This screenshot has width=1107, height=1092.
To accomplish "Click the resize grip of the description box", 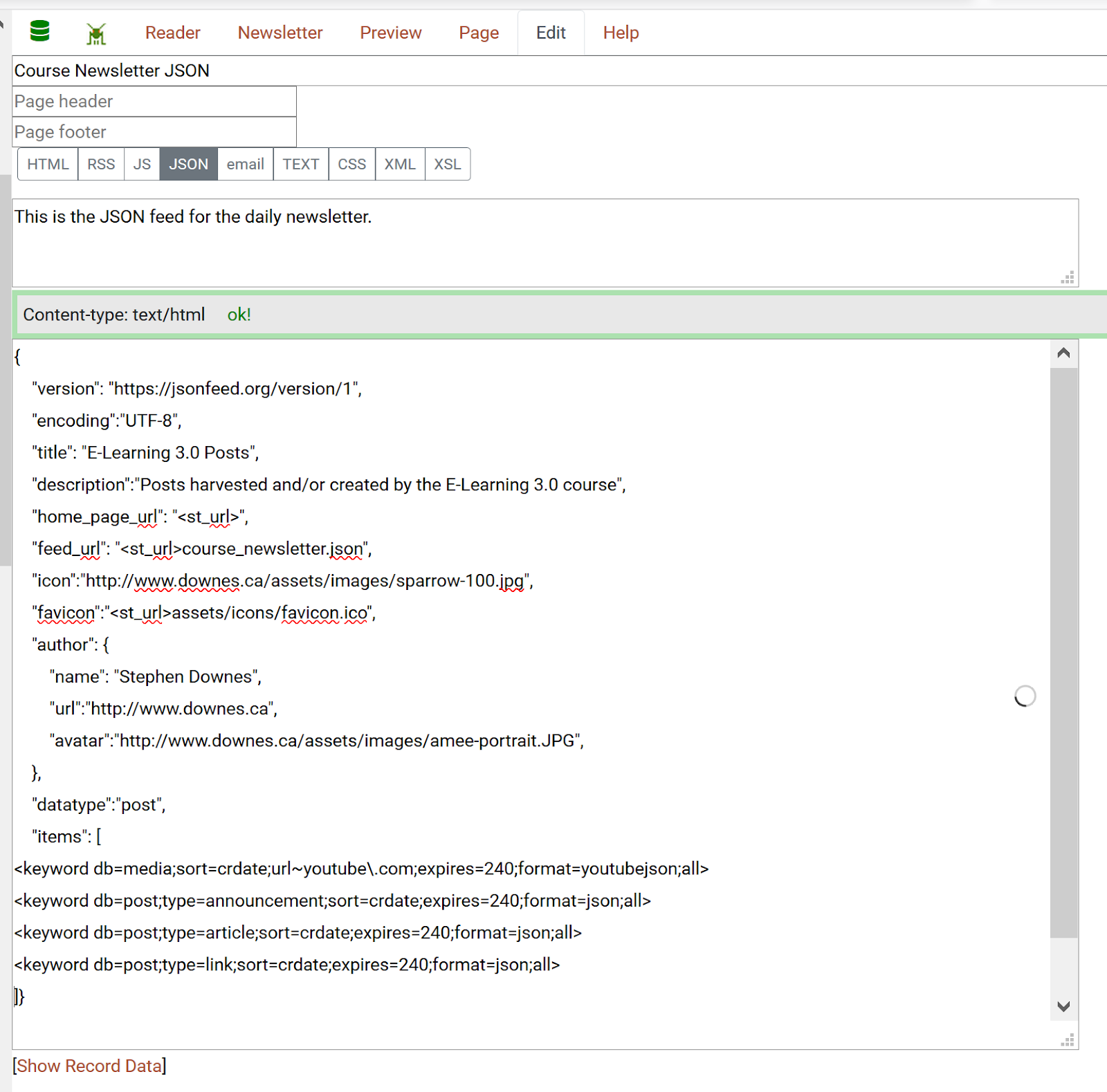I will coord(1068,277).
